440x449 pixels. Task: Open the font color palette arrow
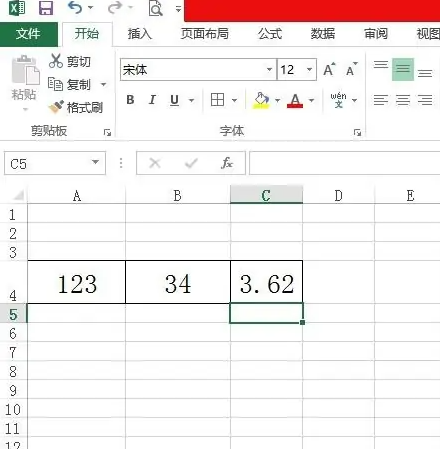[311, 100]
